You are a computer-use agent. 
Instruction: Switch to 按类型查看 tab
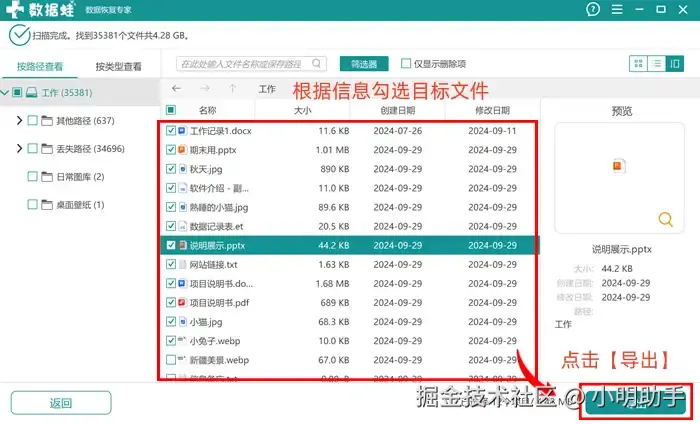[x=118, y=67]
